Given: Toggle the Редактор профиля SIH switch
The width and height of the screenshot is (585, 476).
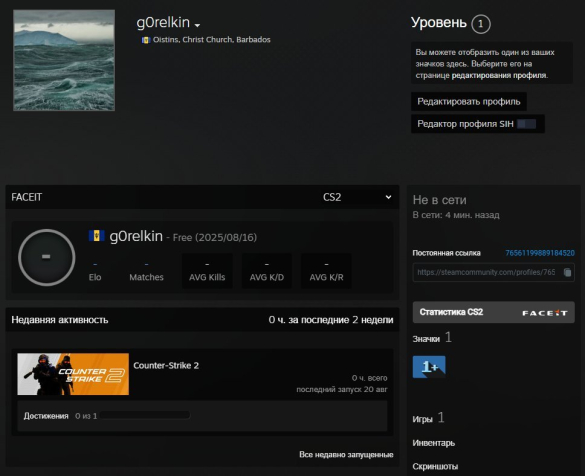Looking at the screenshot, I should coord(527,124).
